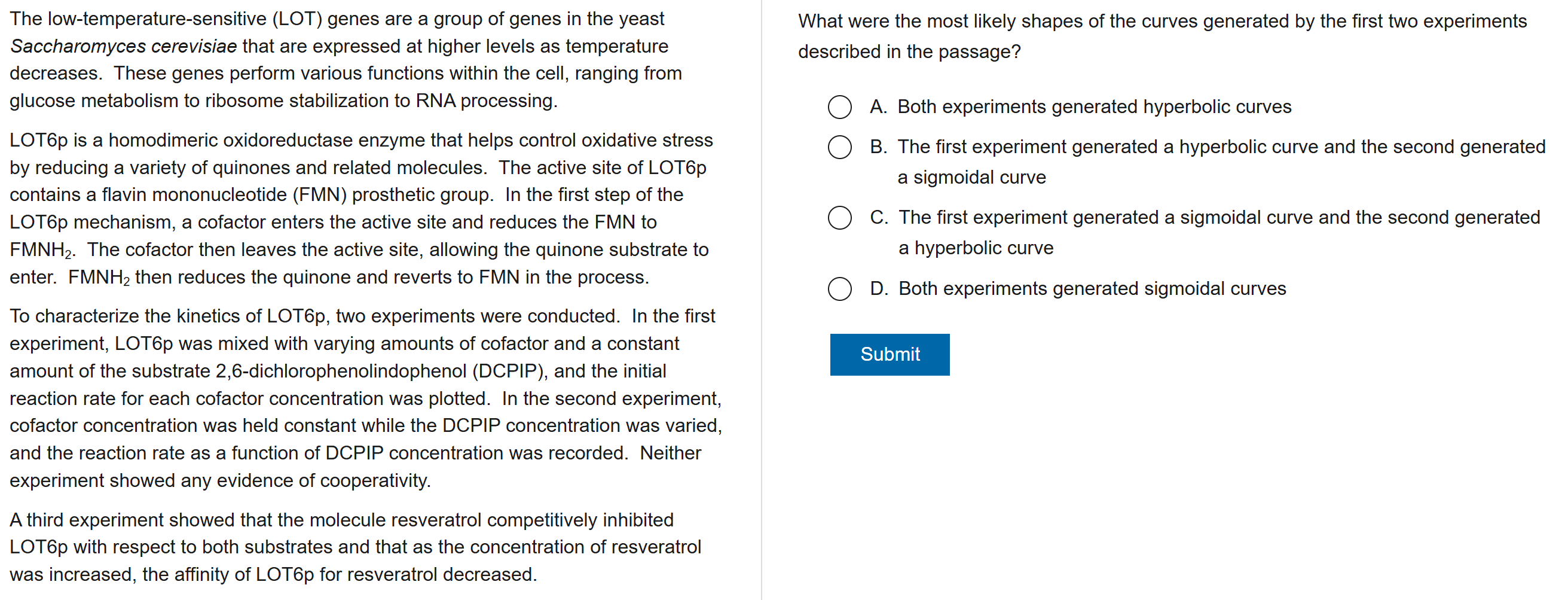The width and height of the screenshot is (1568, 600).
Task: Choose radio button for option B
Action: [x=839, y=147]
